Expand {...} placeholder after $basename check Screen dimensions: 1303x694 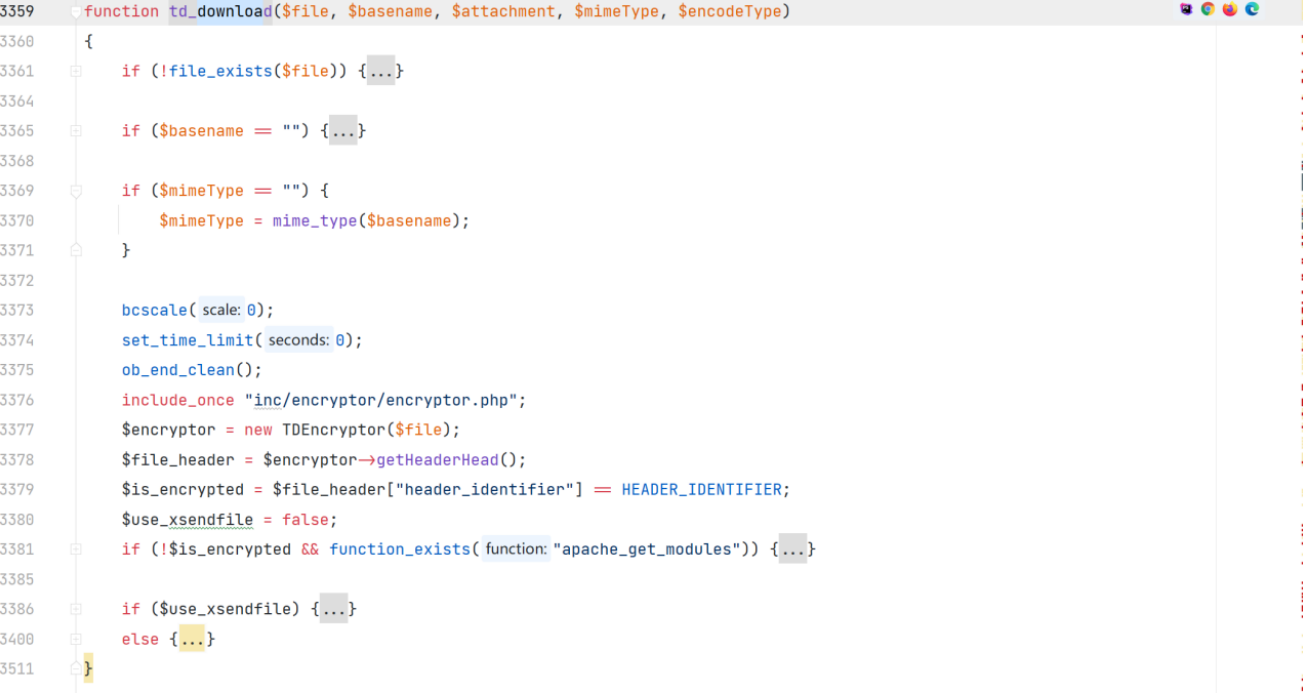343,131
